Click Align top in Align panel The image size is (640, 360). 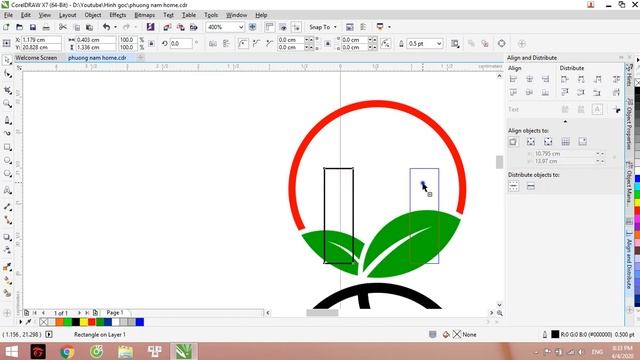click(x=513, y=93)
